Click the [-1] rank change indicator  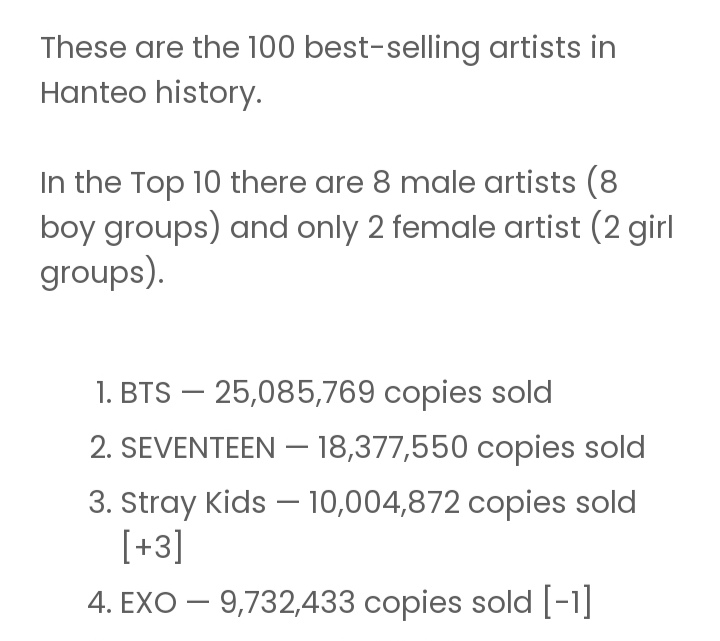(568, 602)
